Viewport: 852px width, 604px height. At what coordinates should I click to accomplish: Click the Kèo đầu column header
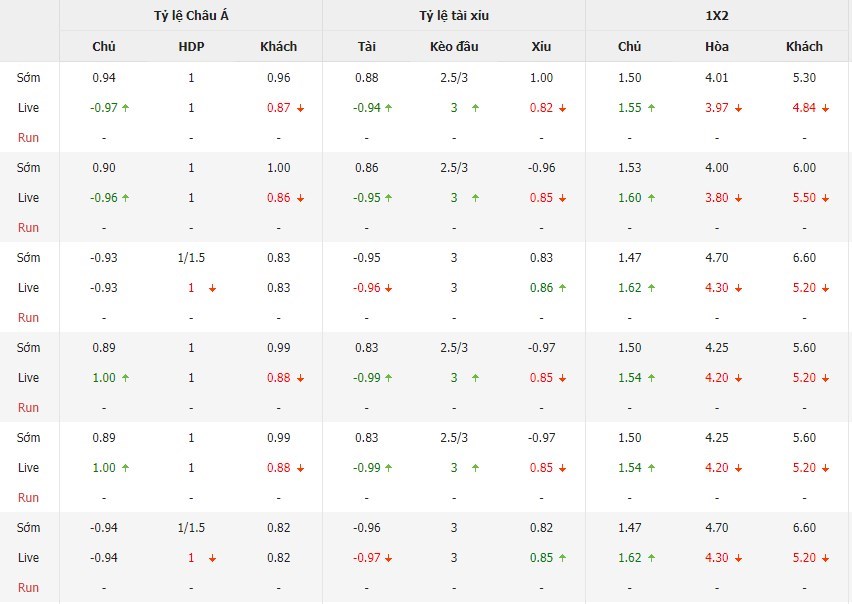(454, 46)
